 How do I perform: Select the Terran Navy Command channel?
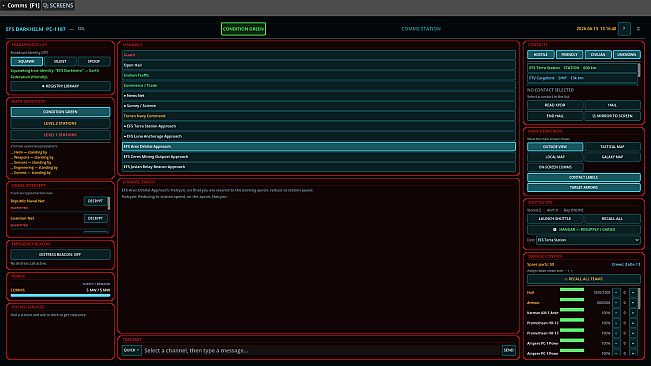[318, 116]
